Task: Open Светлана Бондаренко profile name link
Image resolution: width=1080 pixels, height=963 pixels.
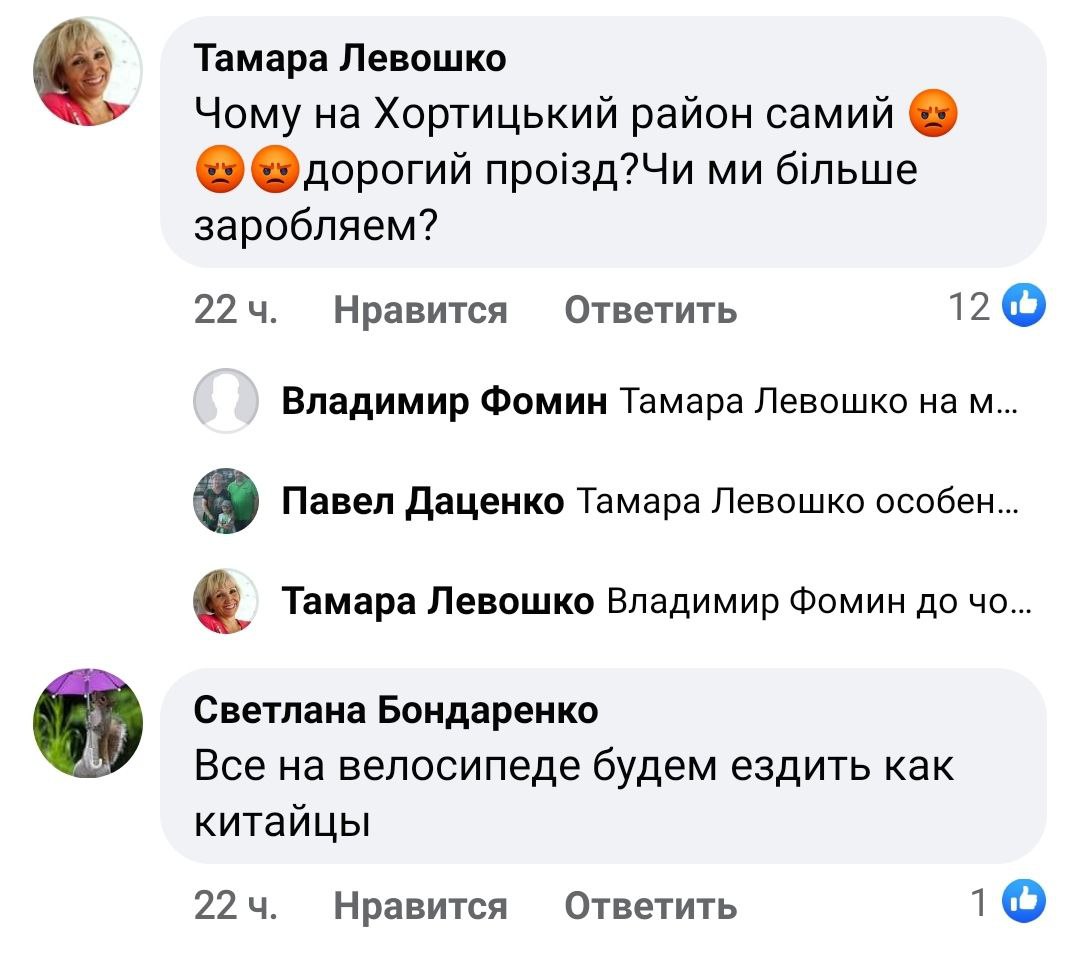Action: pyautogui.click(x=395, y=710)
